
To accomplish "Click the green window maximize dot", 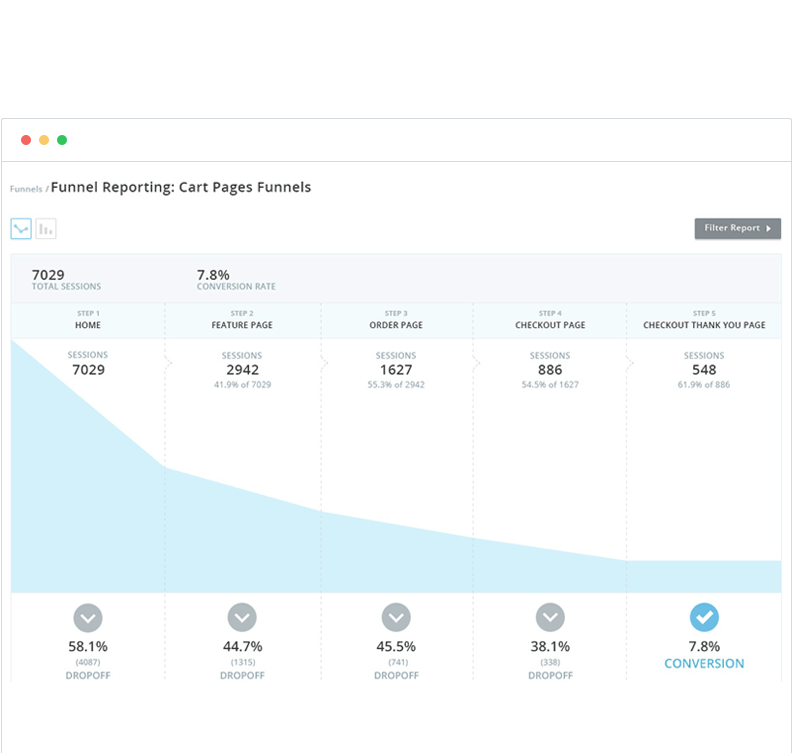I will click(x=62, y=140).
